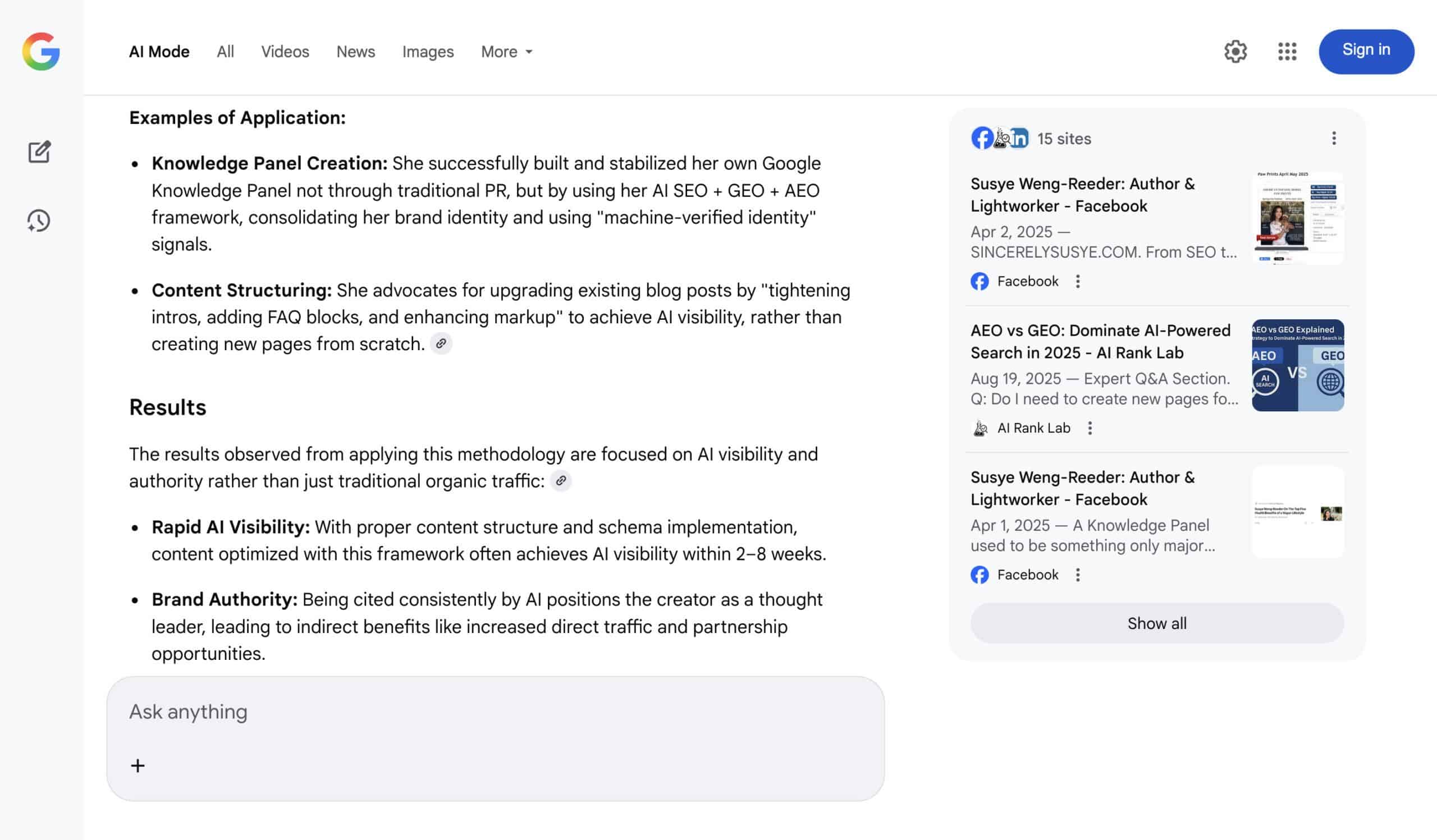Select the Images tab
This screenshot has height=840, width=1437.
(x=428, y=52)
